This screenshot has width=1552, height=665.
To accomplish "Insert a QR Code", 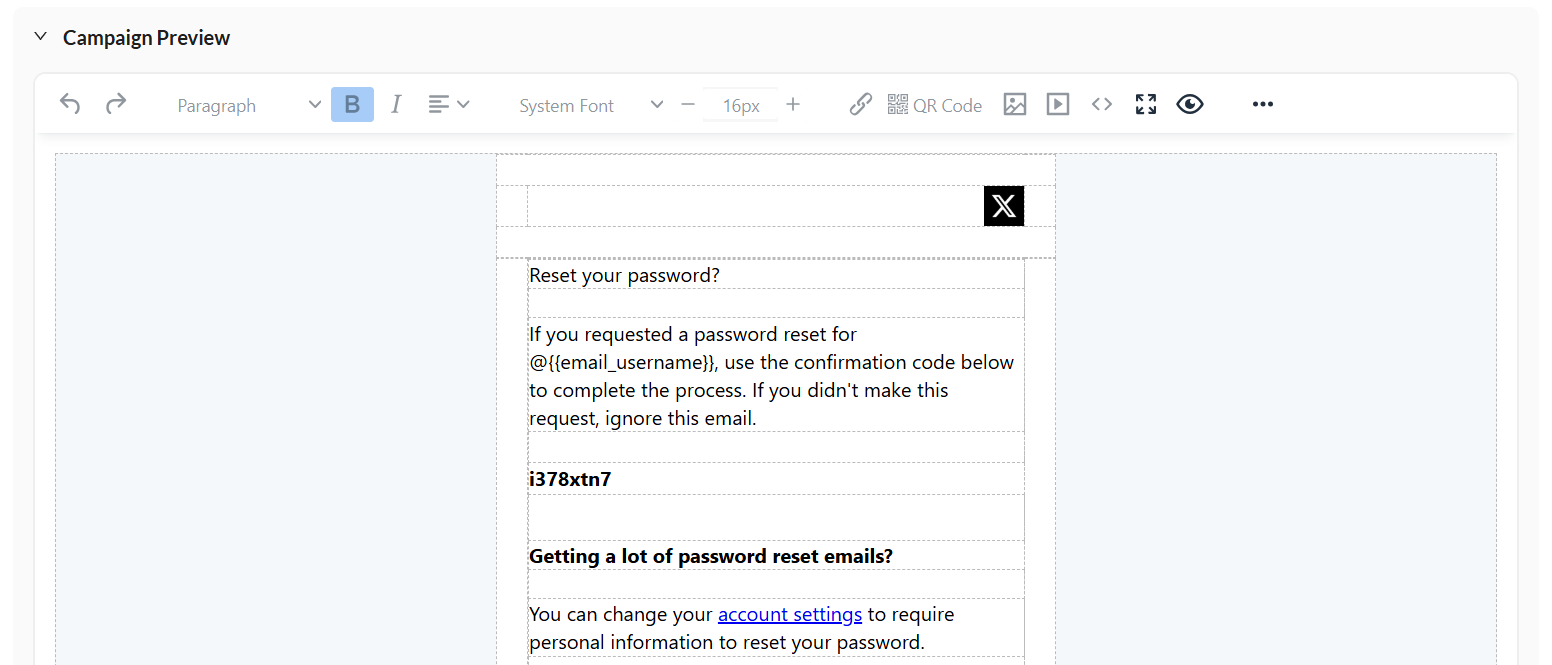I will coord(935,105).
